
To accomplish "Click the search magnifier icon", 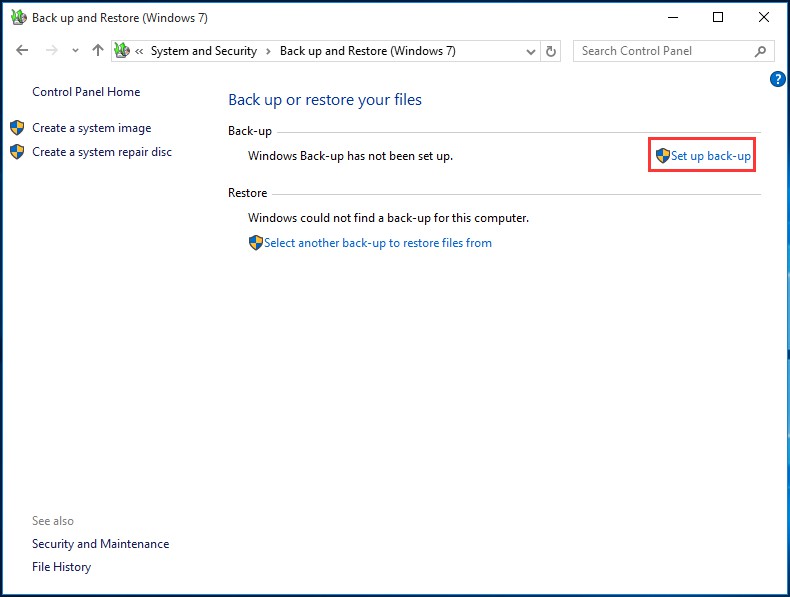I will (760, 51).
